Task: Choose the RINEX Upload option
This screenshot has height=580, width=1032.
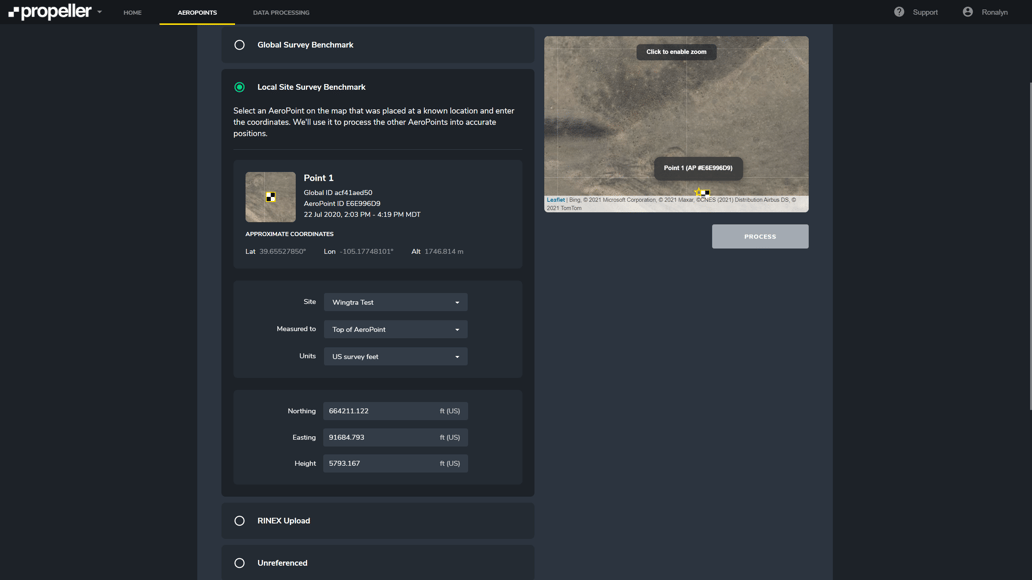Action: pos(239,521)
